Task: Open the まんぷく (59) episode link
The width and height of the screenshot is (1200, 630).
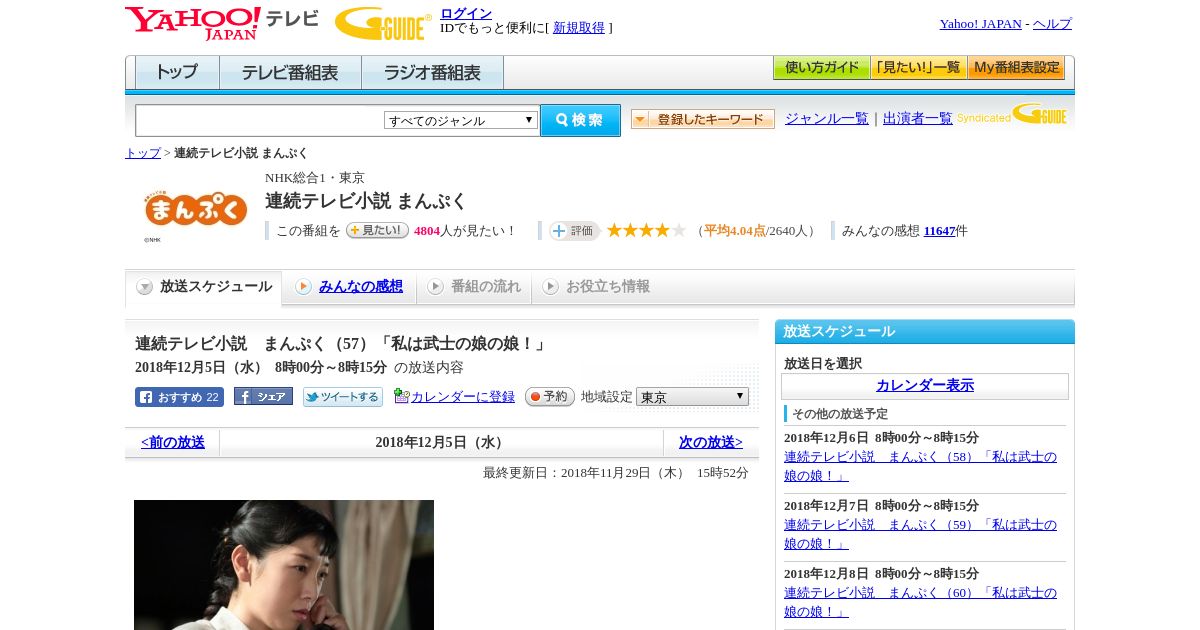Action: [x=920, y=534]
